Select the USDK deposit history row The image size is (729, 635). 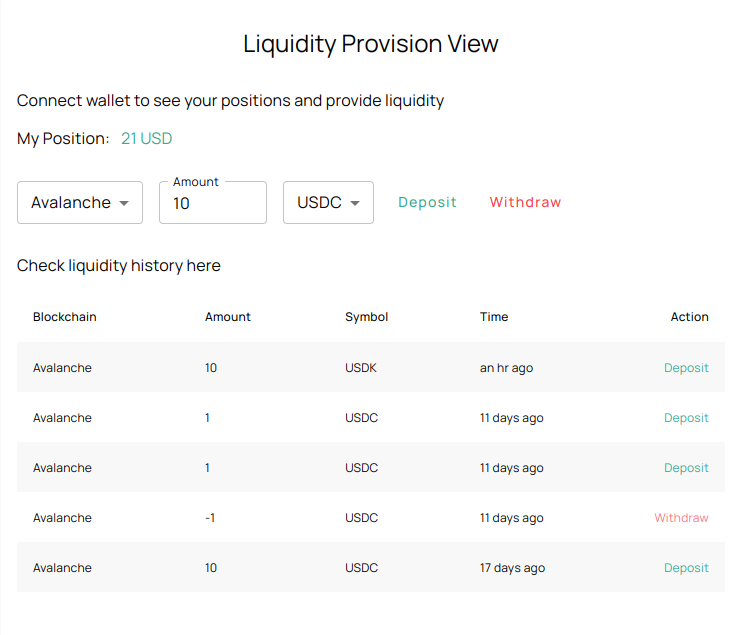coord(370,368)
